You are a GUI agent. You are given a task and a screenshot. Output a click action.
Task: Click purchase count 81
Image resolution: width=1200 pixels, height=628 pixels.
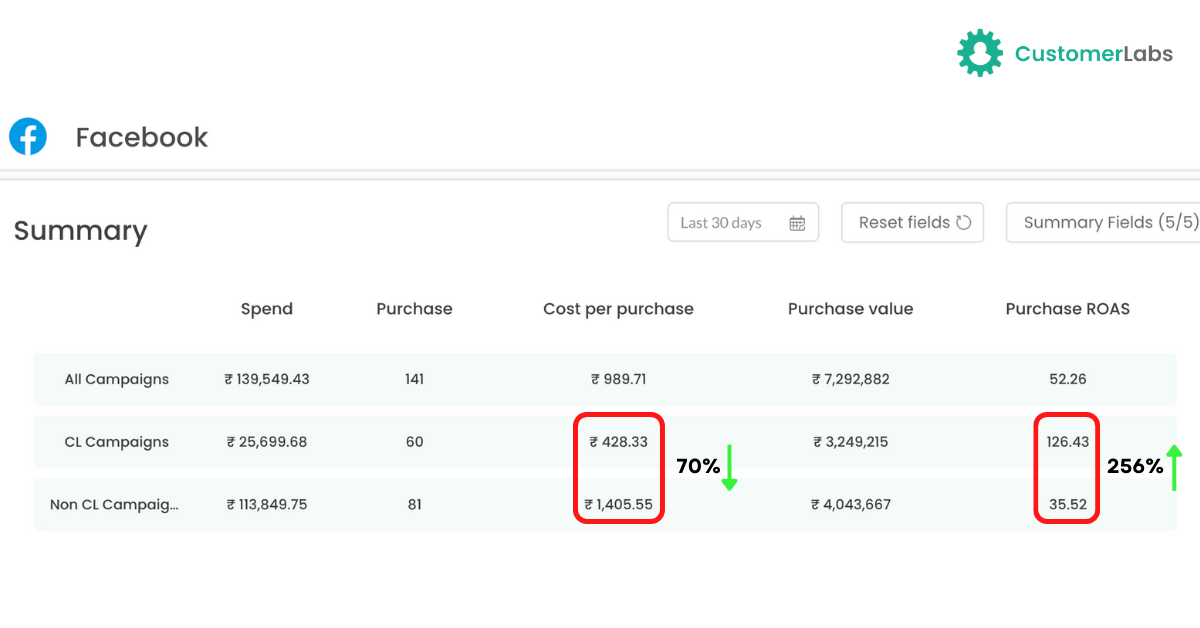[x=414, y=505]
